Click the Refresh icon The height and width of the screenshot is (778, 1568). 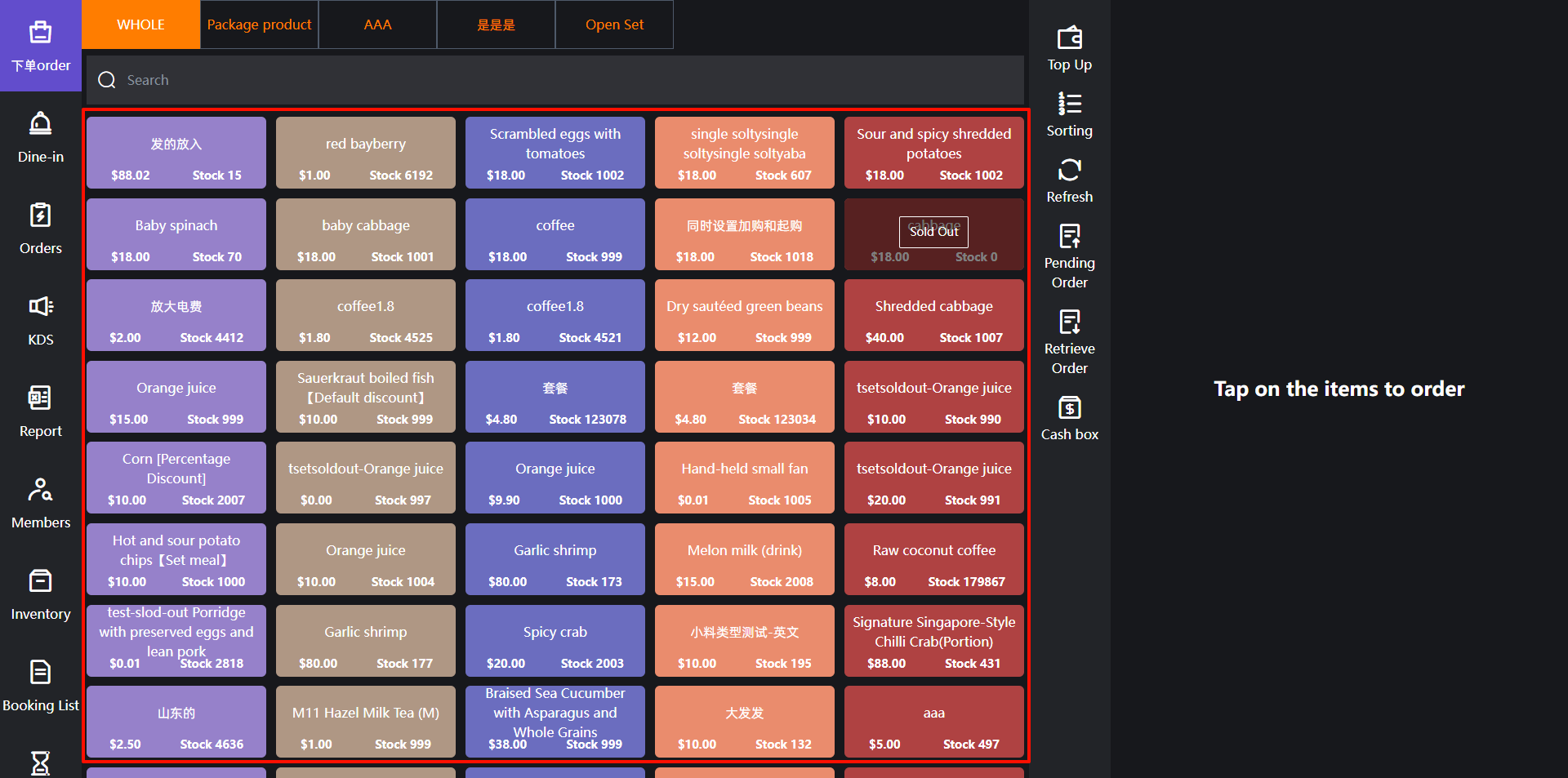[x=1069, y=171]
